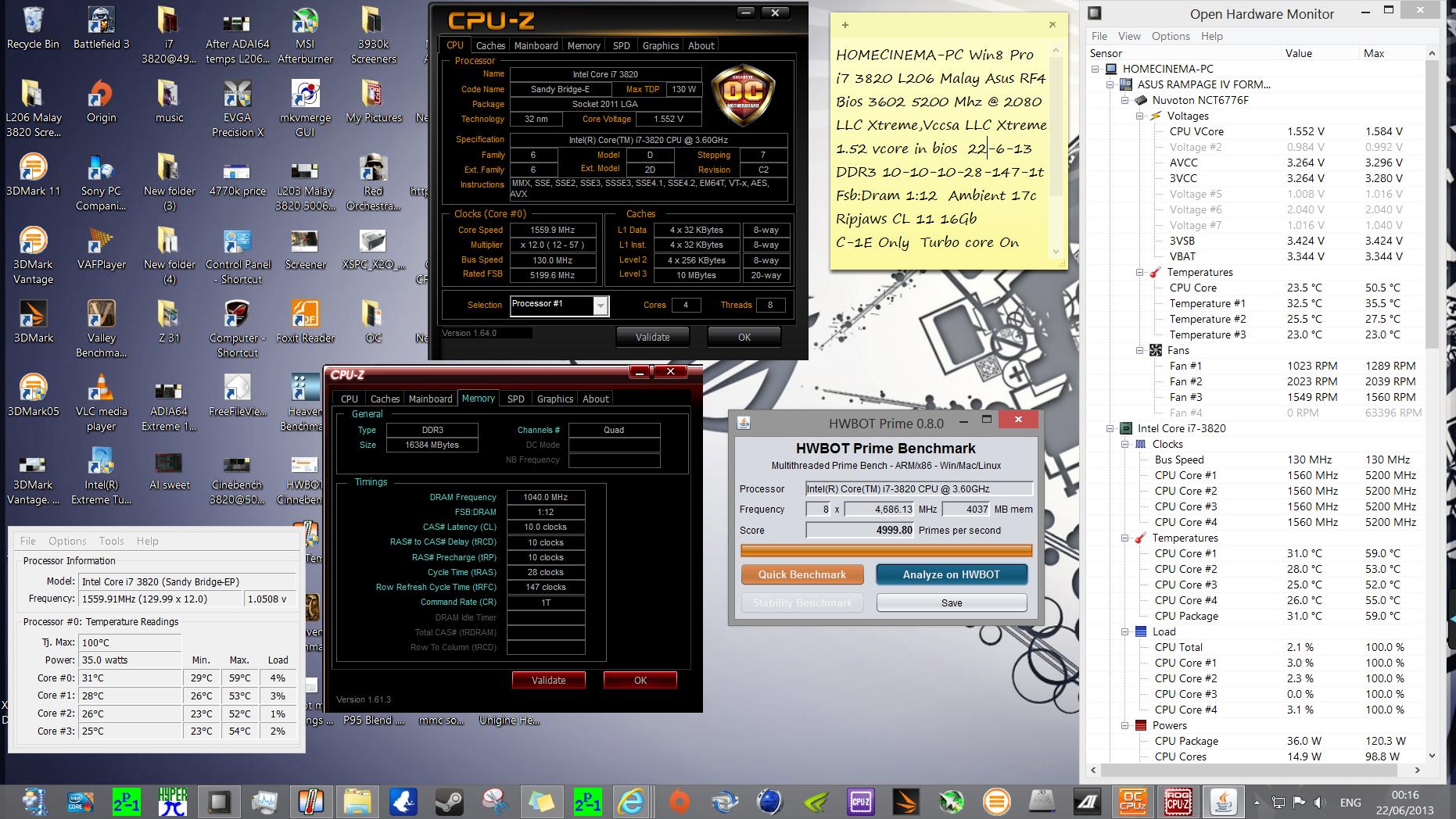Open Core Temp Tools menu
1456x819 pixels.
point(111,541)
